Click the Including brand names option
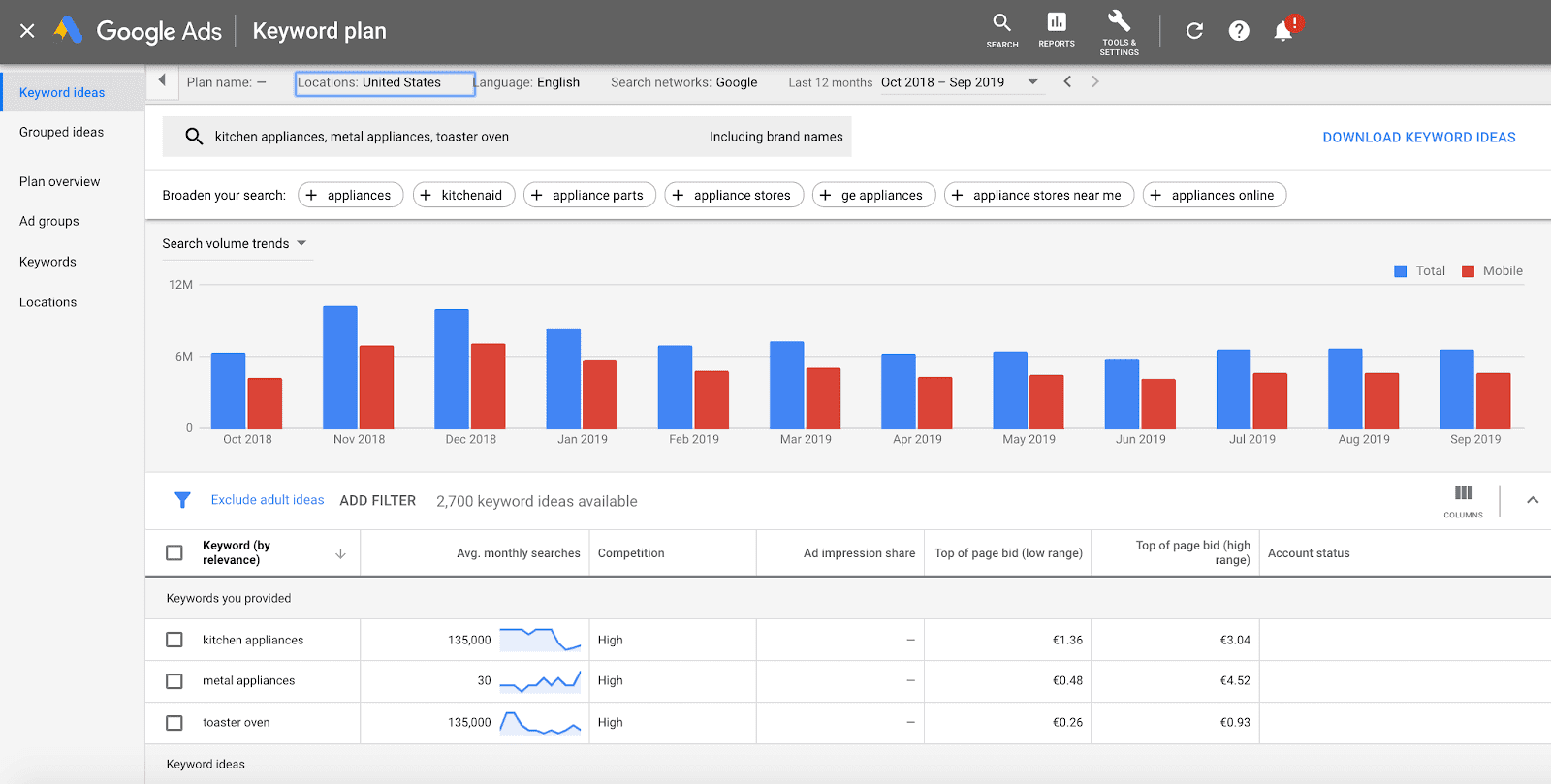This screenshot has width=1551, height=784. [776, 137]
